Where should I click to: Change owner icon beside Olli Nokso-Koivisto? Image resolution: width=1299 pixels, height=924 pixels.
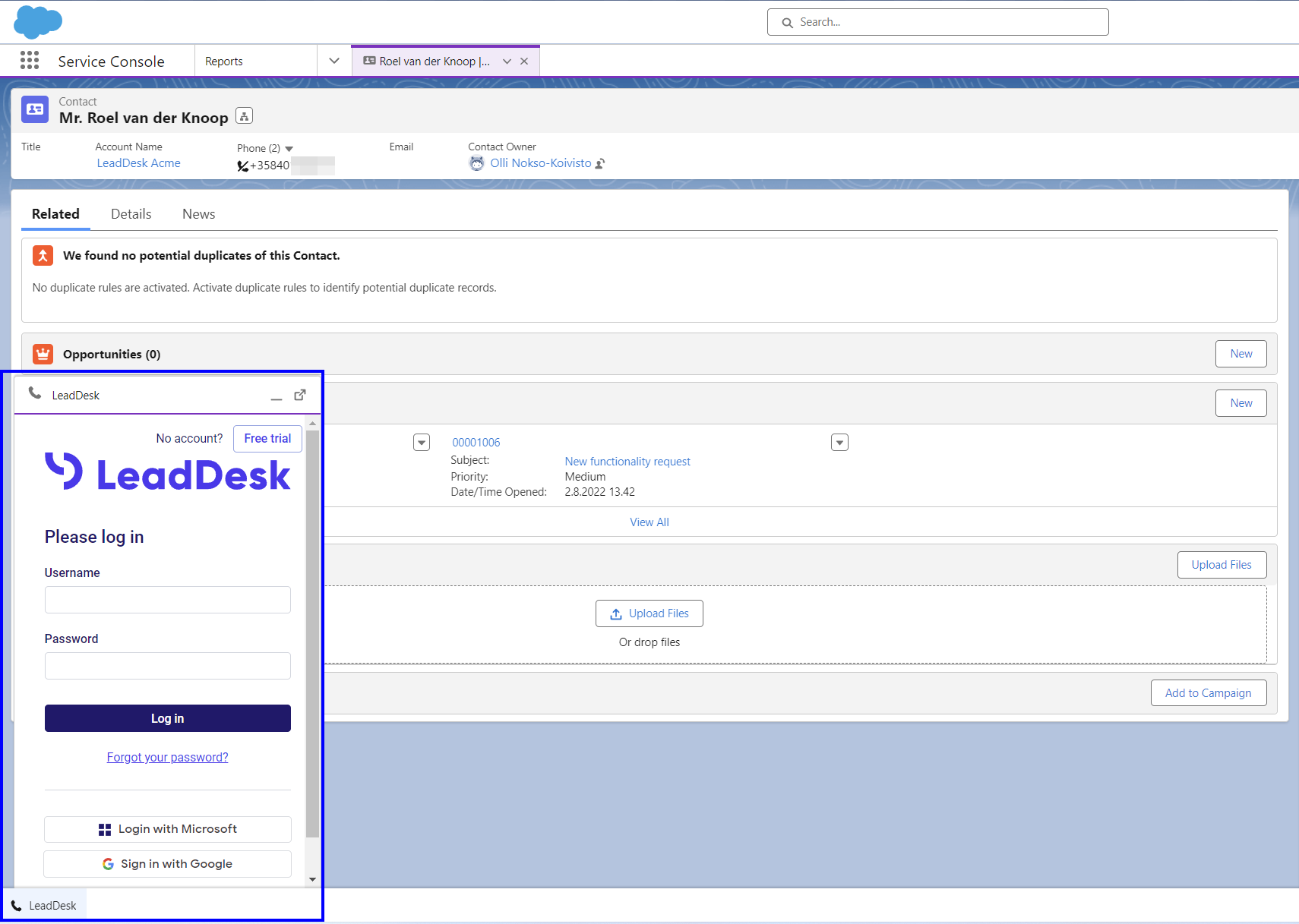(x=600, y=164)
